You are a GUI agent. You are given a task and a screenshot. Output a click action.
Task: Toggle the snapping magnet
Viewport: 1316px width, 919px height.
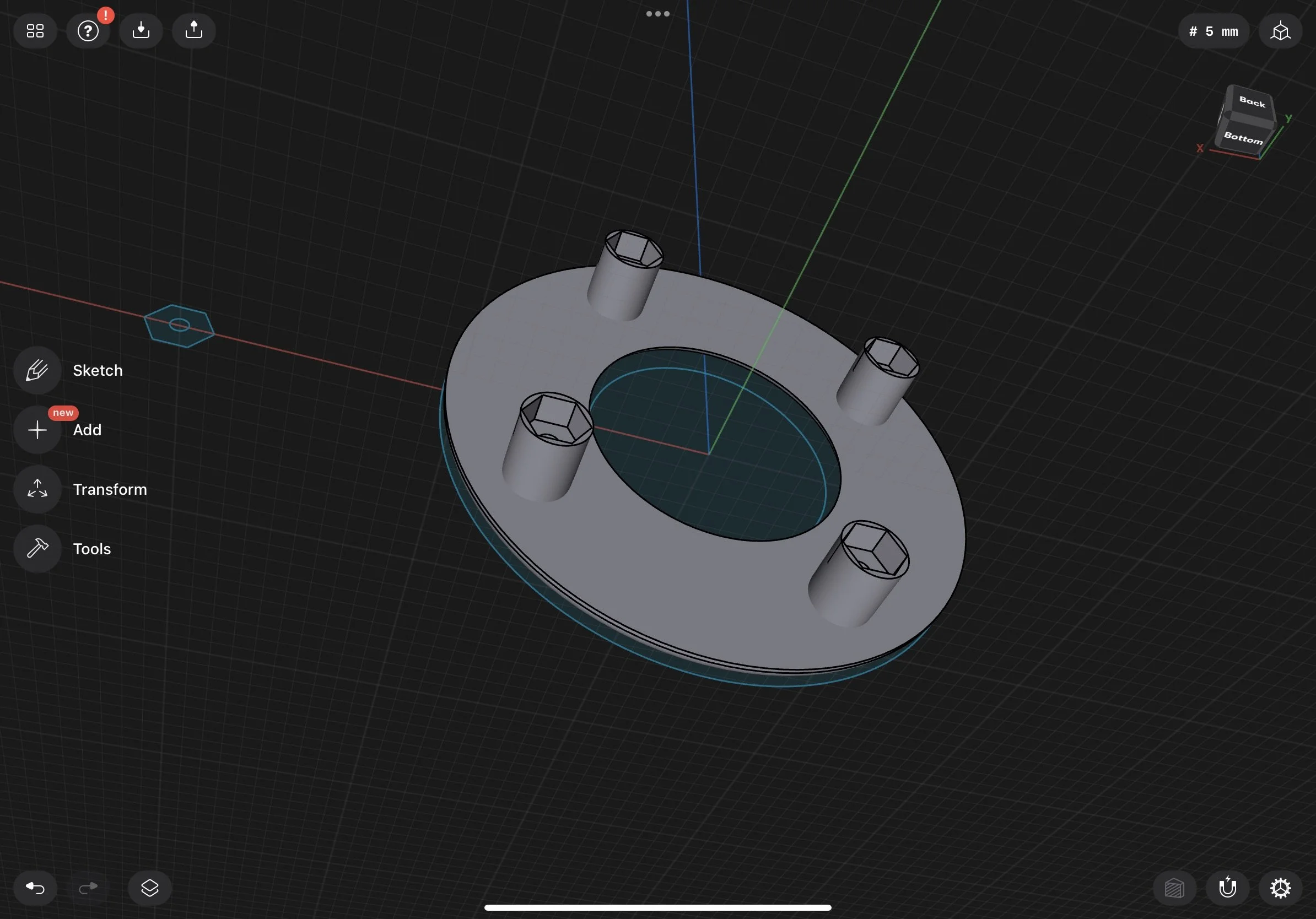click(1227, 888)
